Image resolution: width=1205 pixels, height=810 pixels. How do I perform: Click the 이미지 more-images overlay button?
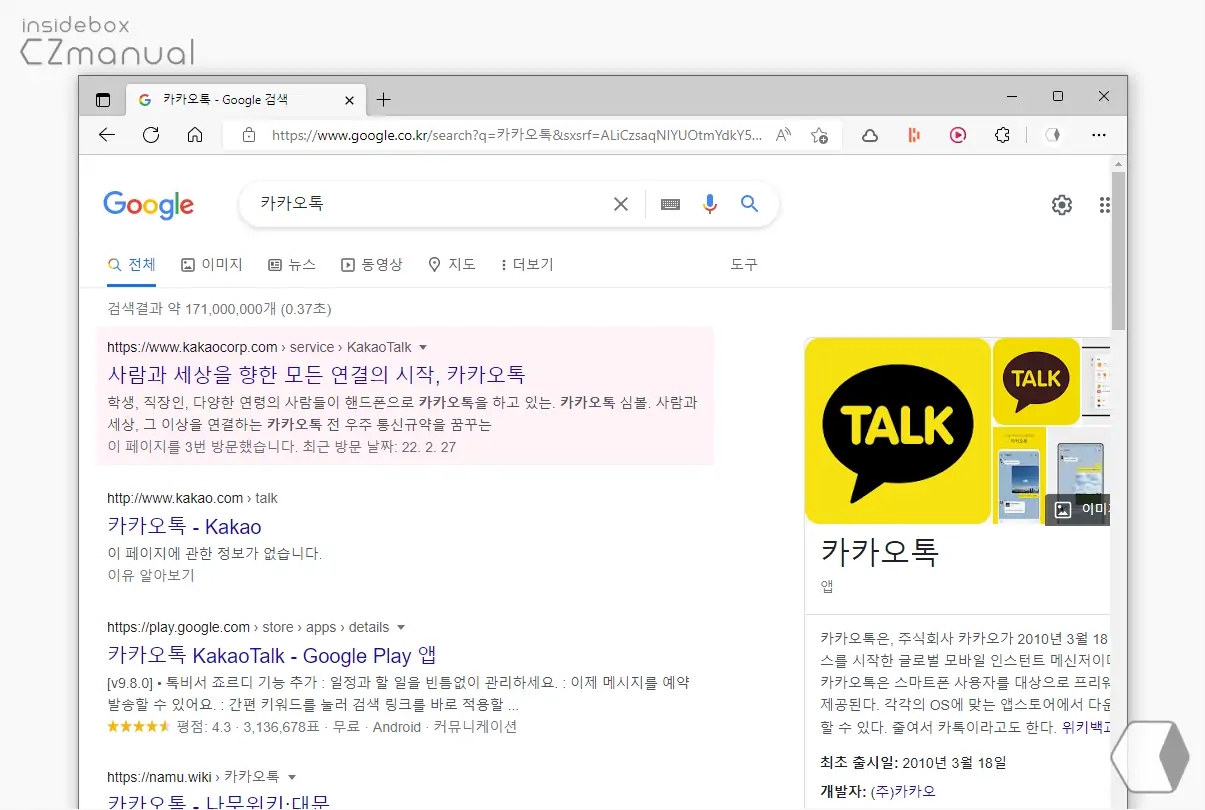tap(1078, 509)
